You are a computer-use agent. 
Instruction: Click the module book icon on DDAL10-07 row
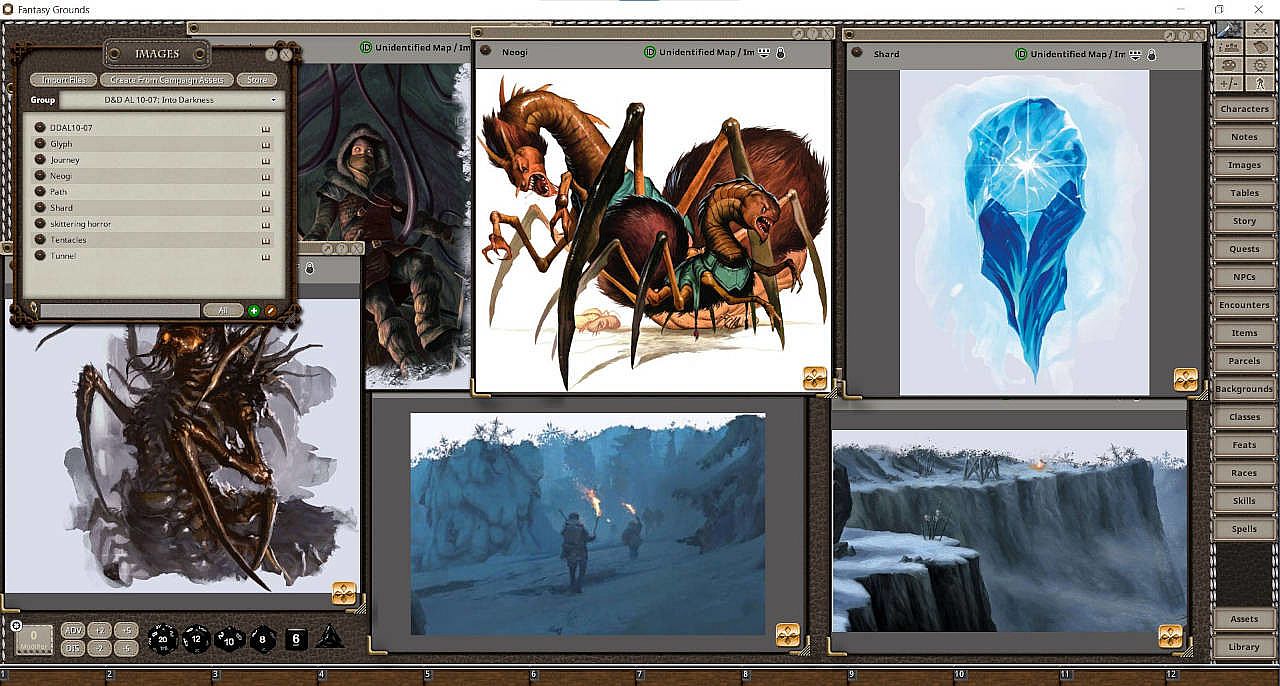[x=266, y=128]
